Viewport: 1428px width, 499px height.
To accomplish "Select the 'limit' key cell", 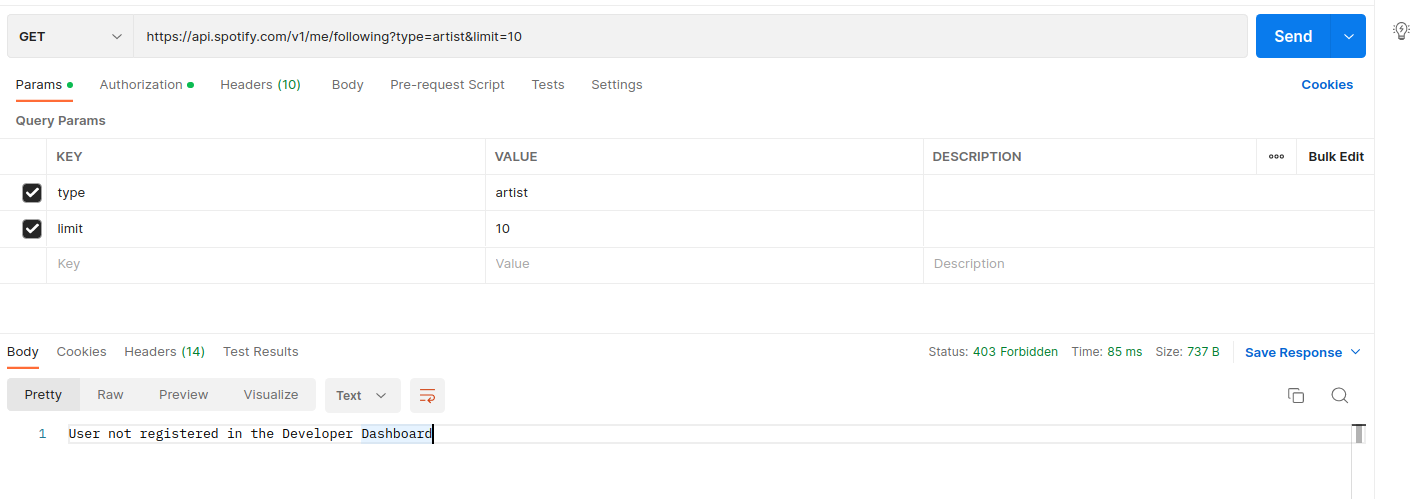I will [266, 229].
